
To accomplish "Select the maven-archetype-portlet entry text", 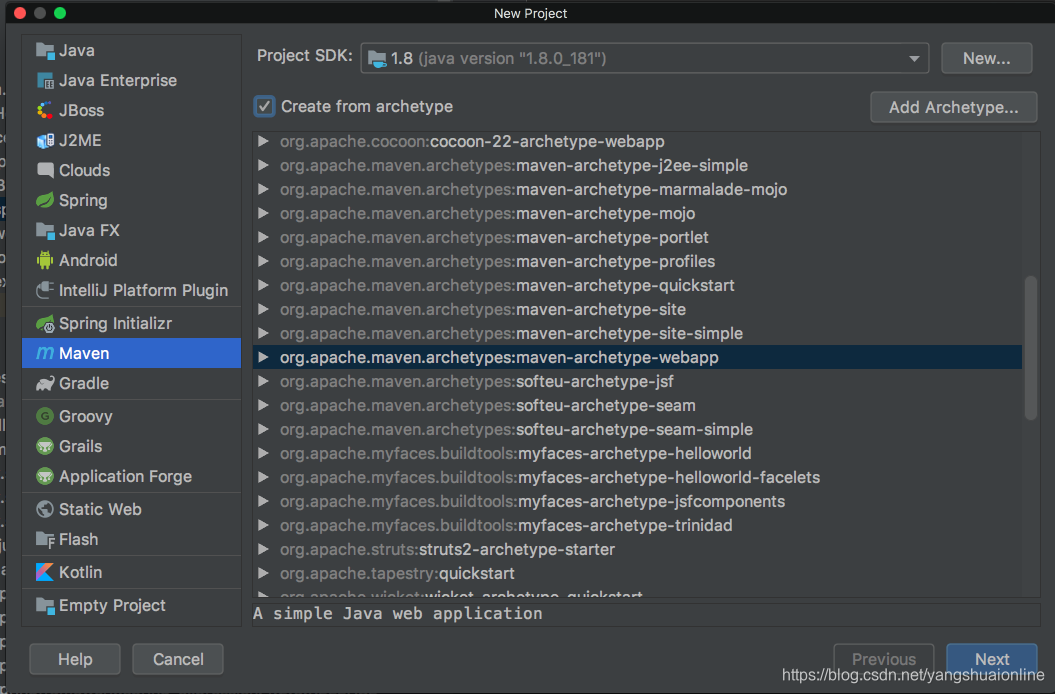I will pos(494,238).
